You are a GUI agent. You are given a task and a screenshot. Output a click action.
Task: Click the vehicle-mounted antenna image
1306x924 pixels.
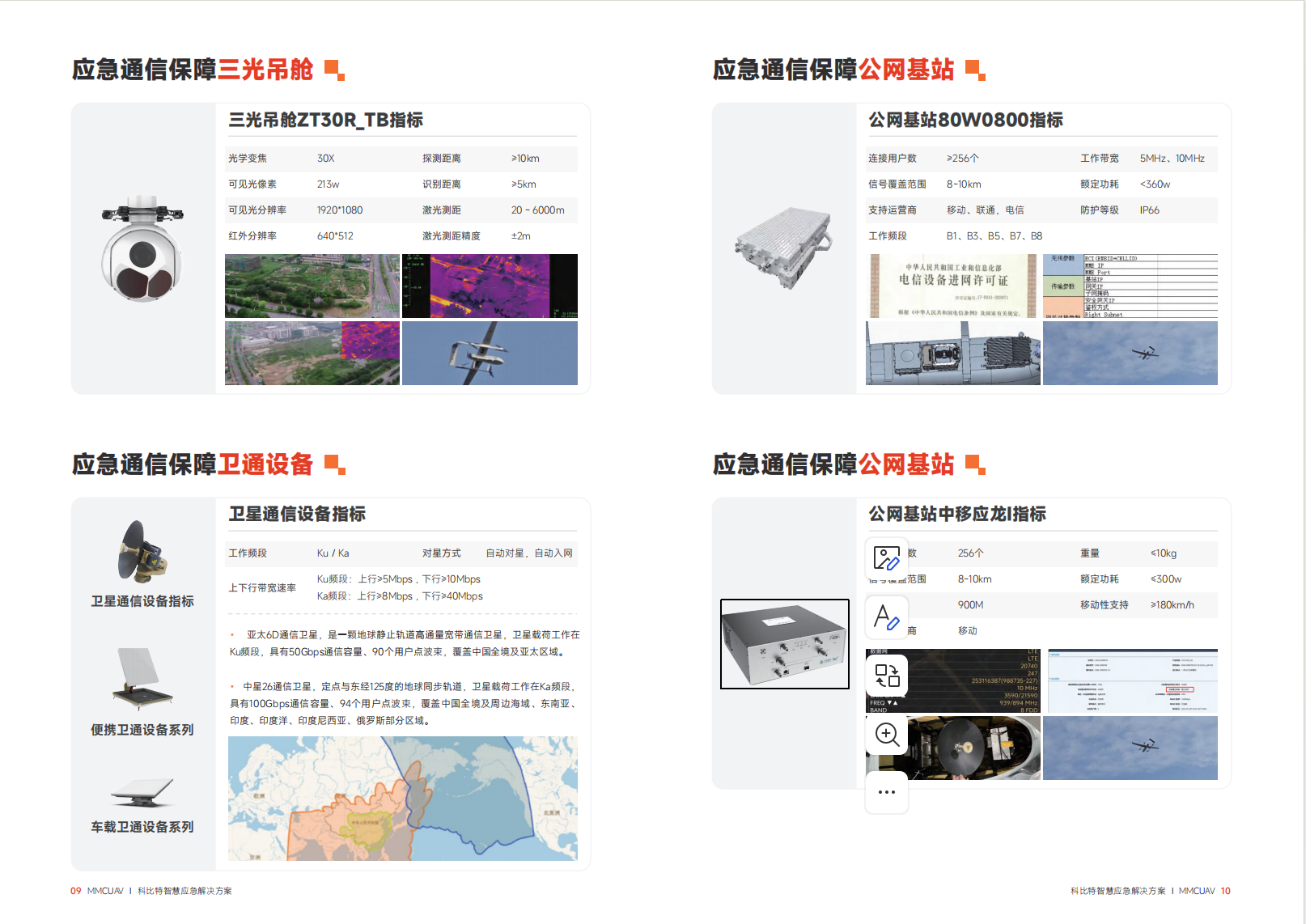[142, 793]
